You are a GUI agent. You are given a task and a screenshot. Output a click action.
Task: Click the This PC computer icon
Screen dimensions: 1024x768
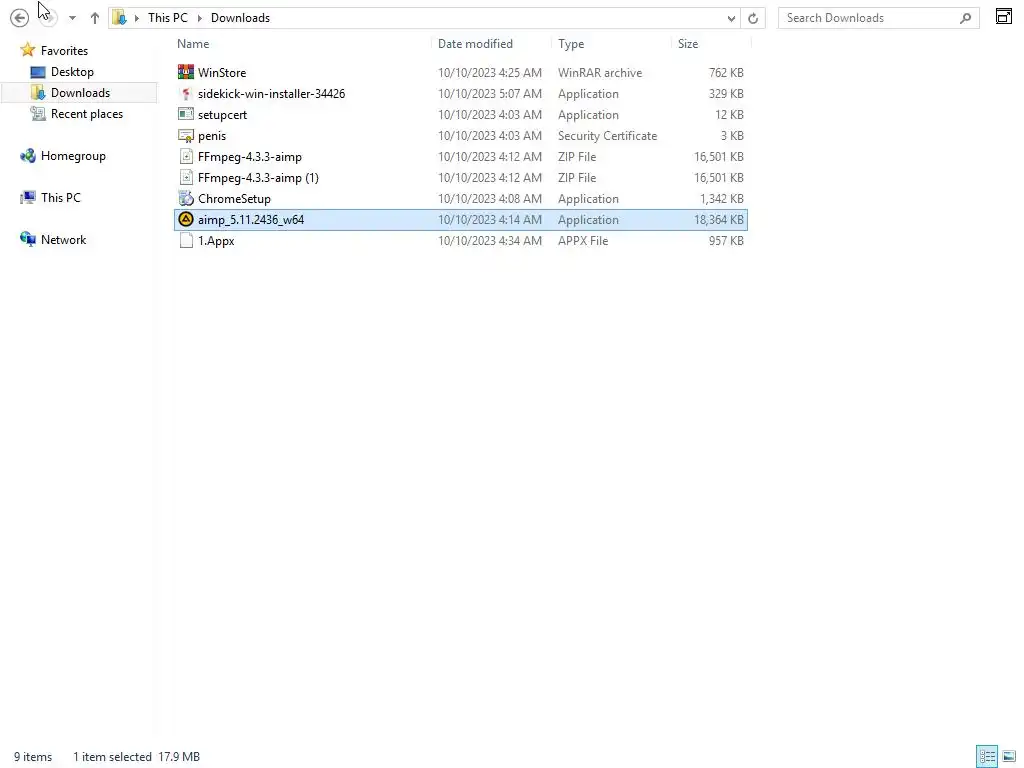point(27,197)
